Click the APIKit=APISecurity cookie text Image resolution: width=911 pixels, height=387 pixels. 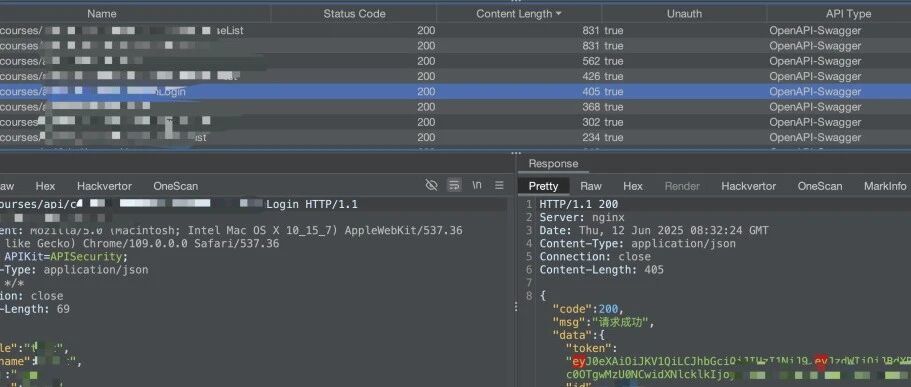[66, 257]
